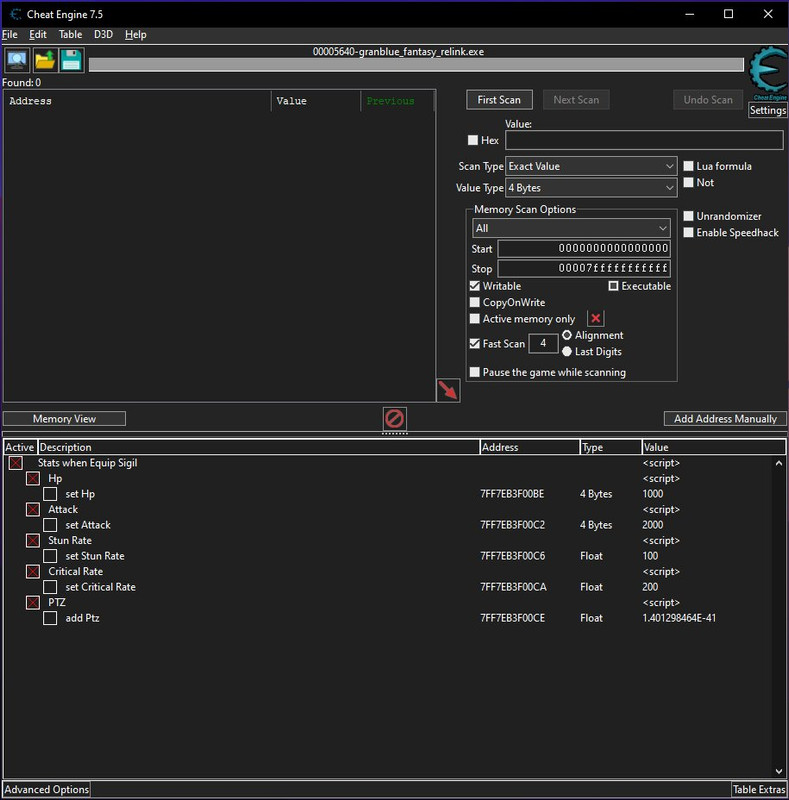Check the Not option
Screen dimensions: 789x800
click(688, 182)
